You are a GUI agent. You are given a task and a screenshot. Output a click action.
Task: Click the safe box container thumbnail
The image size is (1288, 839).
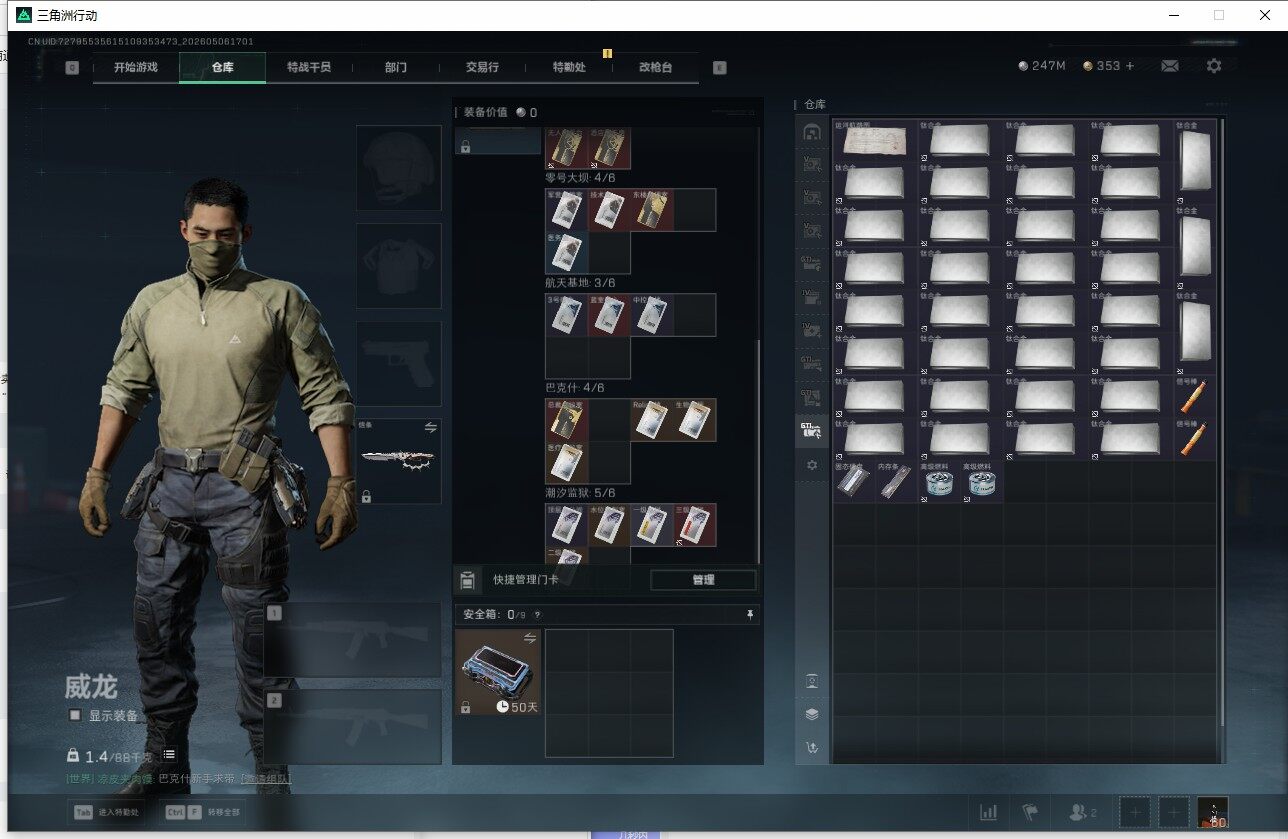tap(498, 672)
